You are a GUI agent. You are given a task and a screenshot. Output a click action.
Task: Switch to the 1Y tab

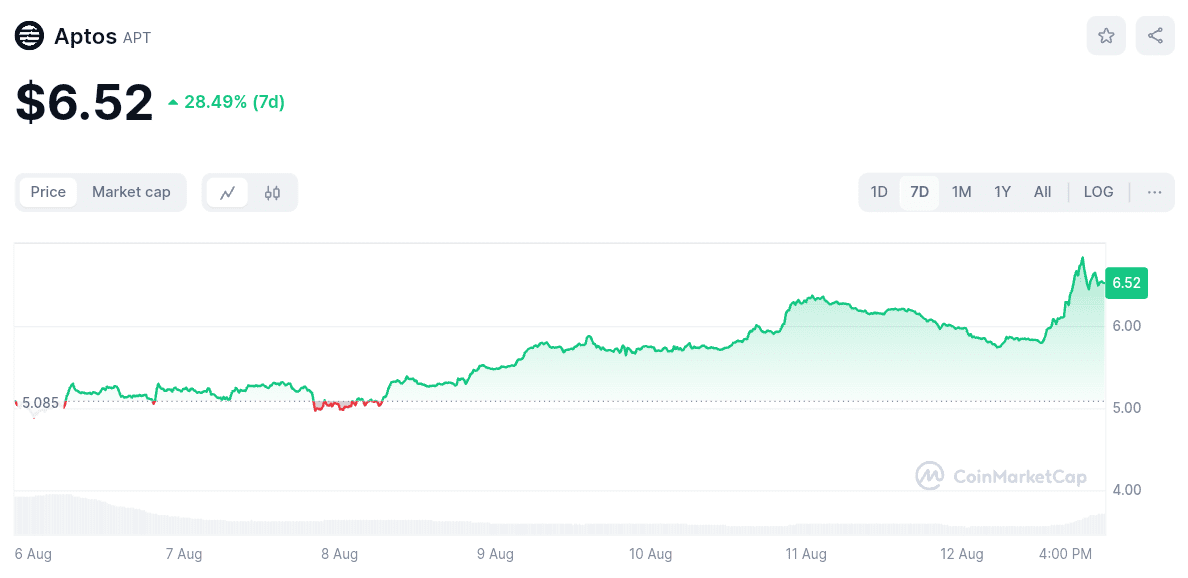click(x=1002, y=192)
